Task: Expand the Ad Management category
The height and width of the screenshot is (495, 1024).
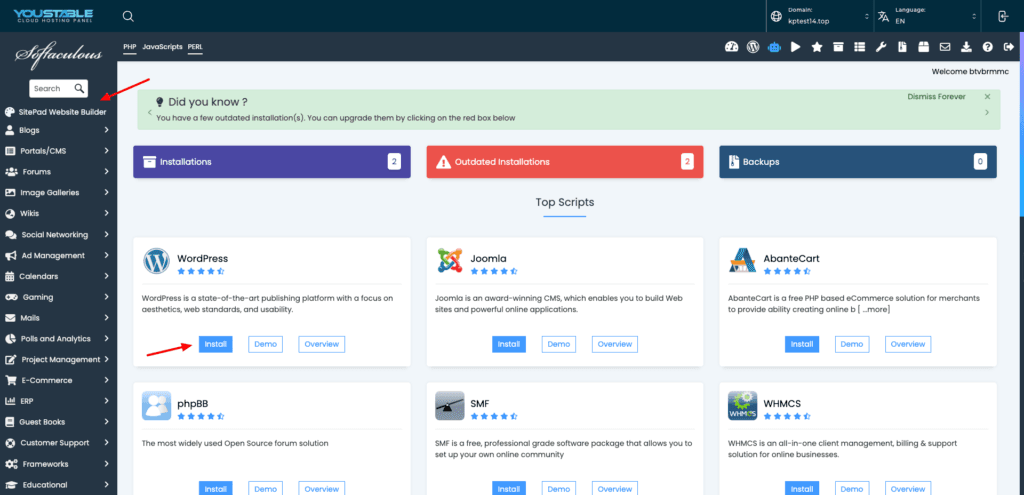Action: (58, 255)
